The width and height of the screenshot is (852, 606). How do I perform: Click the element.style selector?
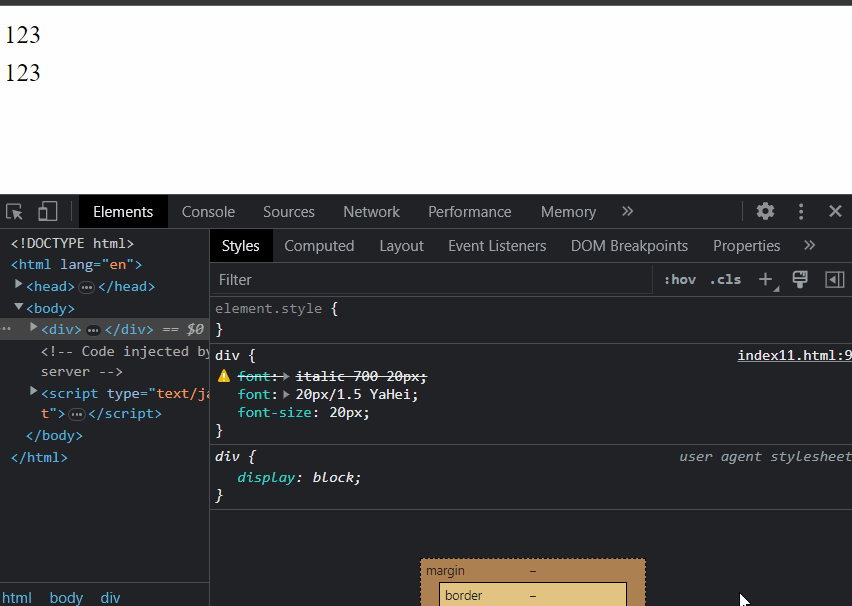click(268, 309)
